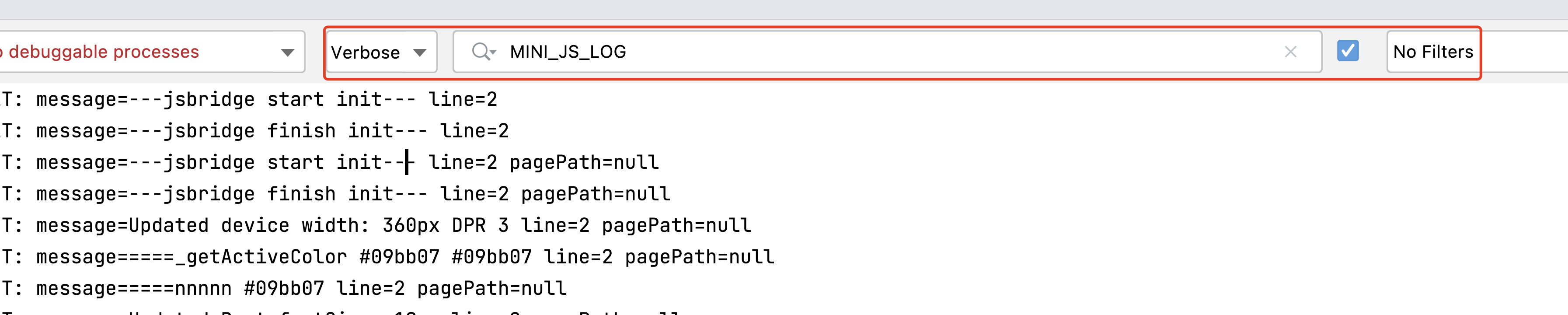The width and height of the screenshot is (1568, 315).
Task: Click the small arrow next to Verbose
Action: pos(419,52)
